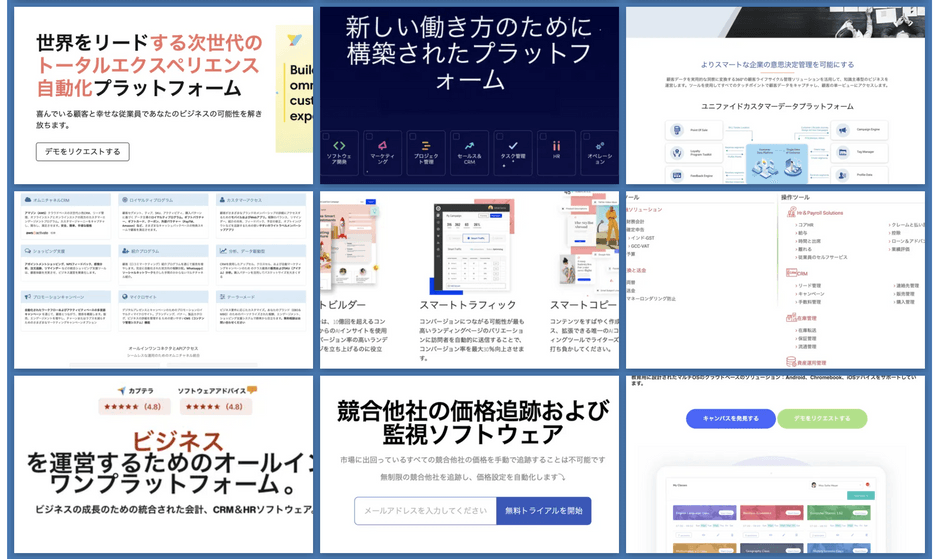Image resolution: width=940 pixels, height=559 pixels.
Task: Click the スマートコピー preview thumbnail
Action: tap(589, 240)
